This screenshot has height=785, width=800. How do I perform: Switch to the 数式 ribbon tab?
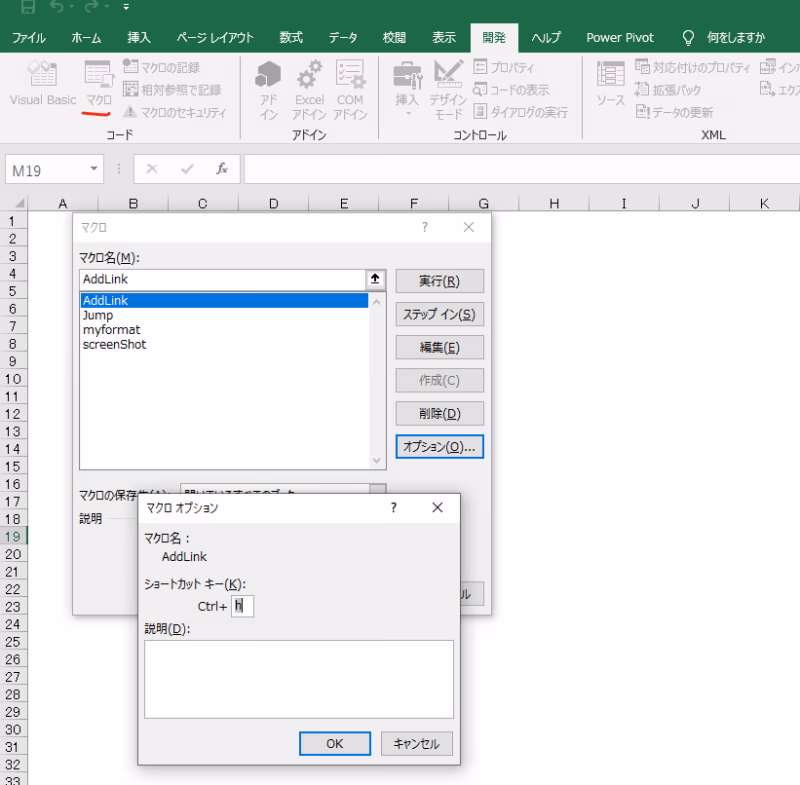tap(291, 37)
